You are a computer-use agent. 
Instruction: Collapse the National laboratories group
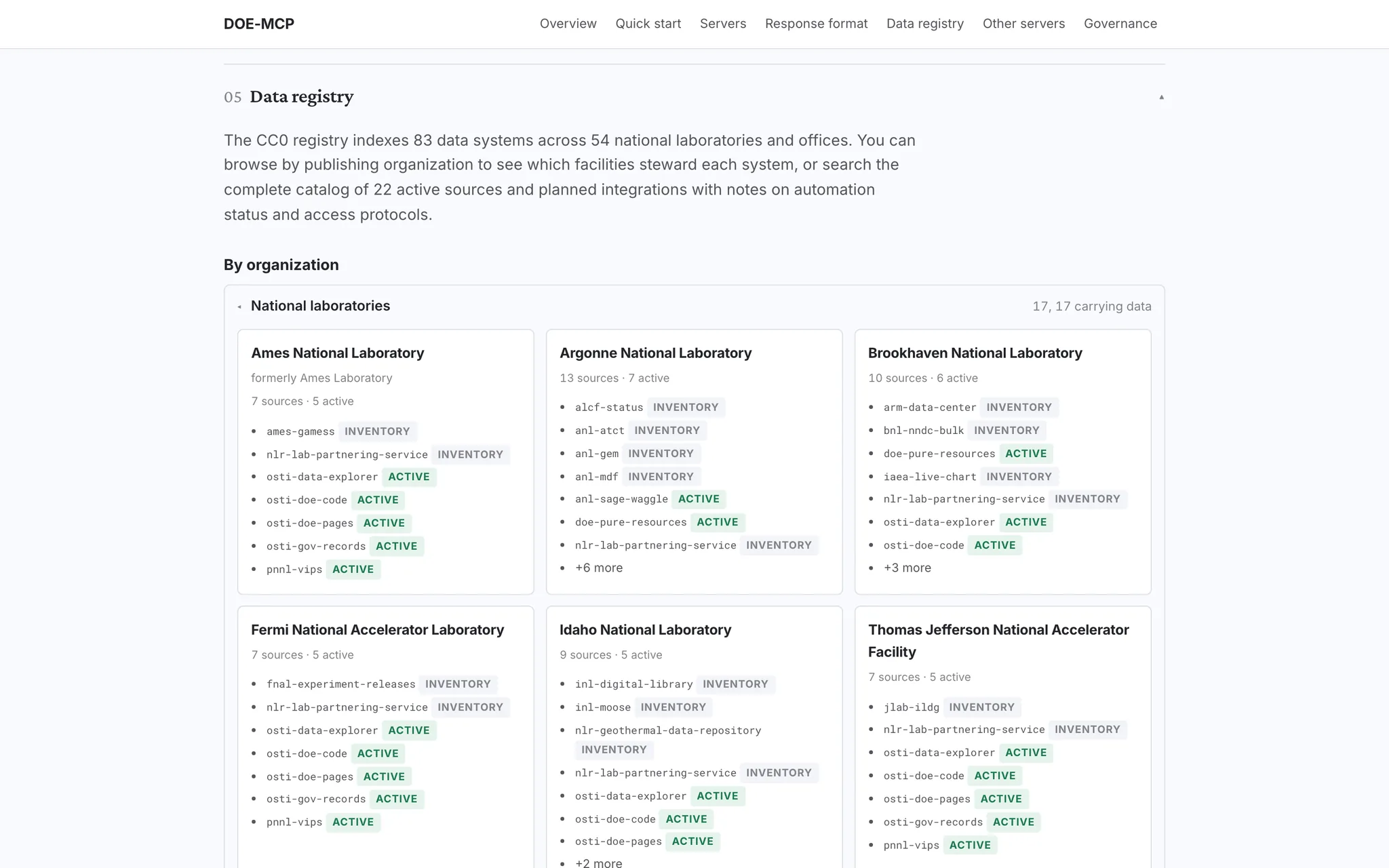coord(239,307)
